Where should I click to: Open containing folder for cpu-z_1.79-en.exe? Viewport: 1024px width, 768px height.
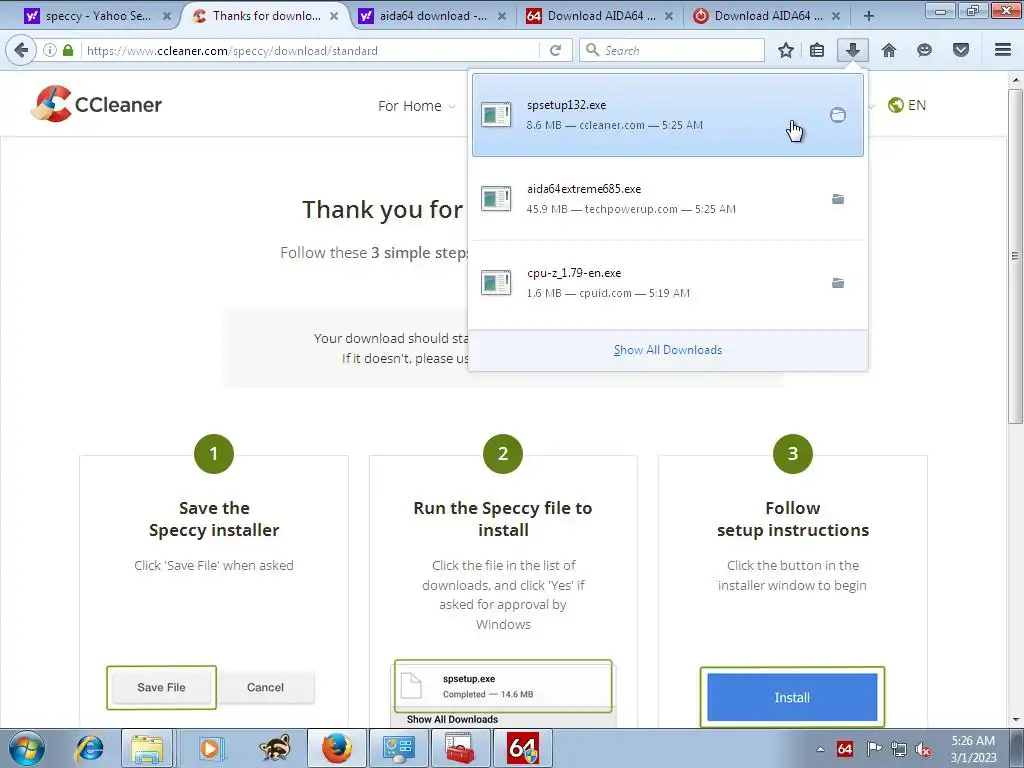pyautogui.click(x=838, y=283)
